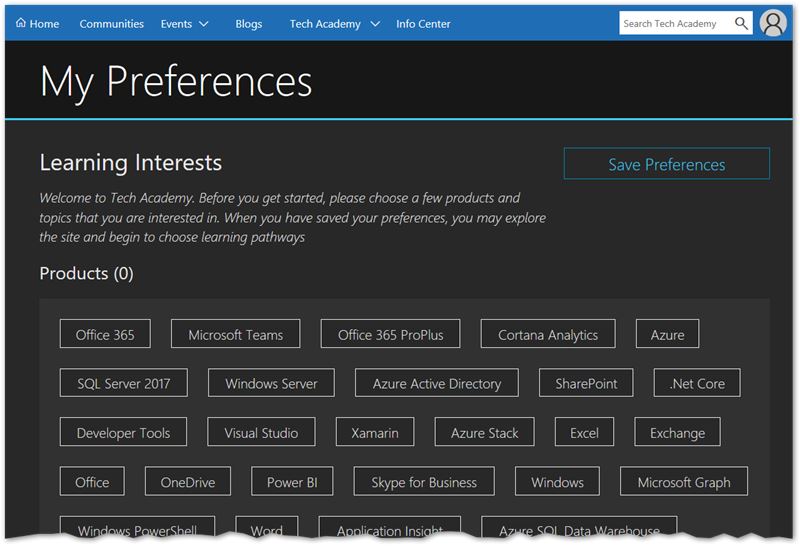Toggle the Office 365 ProPlus product
Image resolution: width=800 pixels, height=546 pixels.
pyautogui.click(x=390, y=334)
